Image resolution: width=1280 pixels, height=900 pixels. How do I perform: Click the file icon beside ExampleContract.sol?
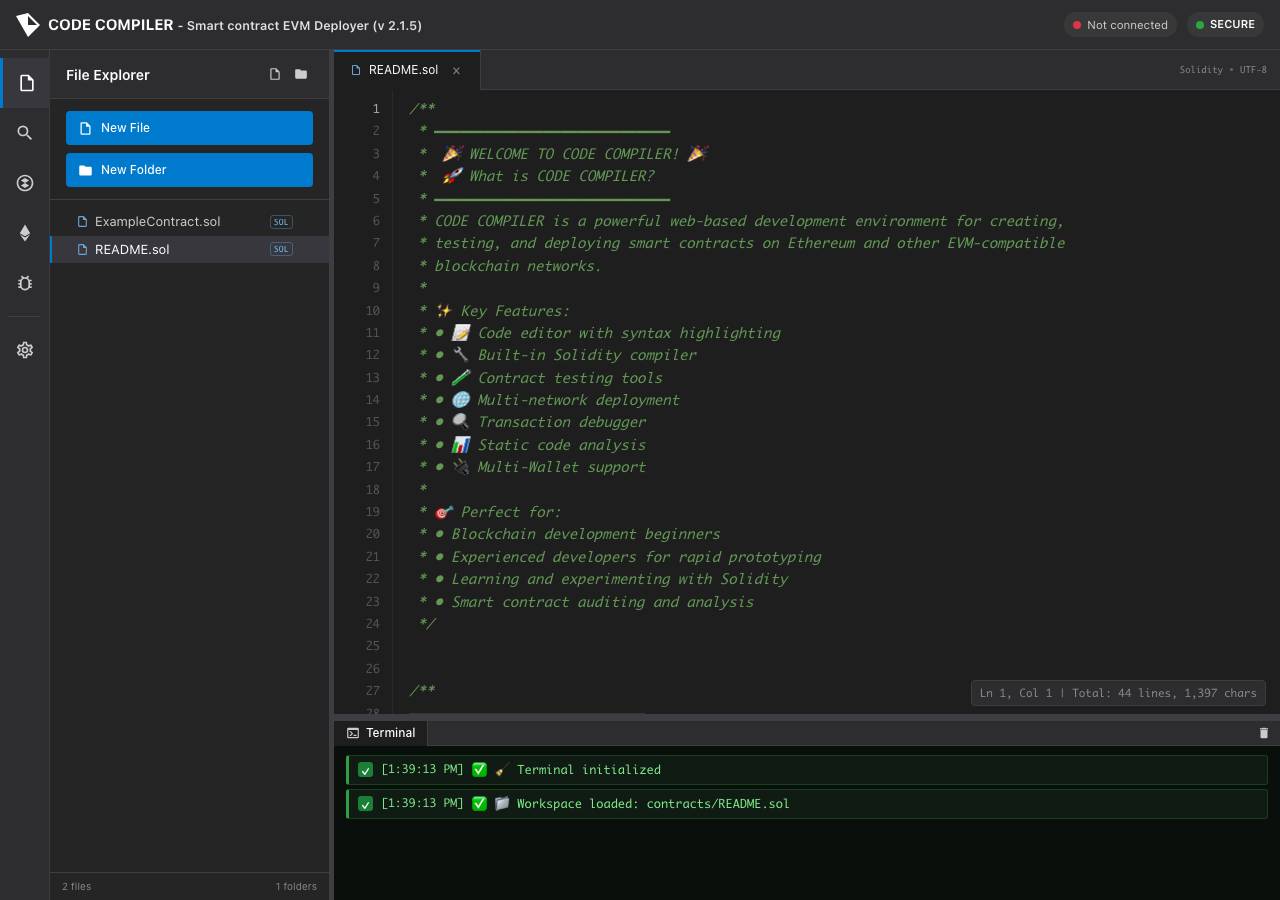[83, 222]
